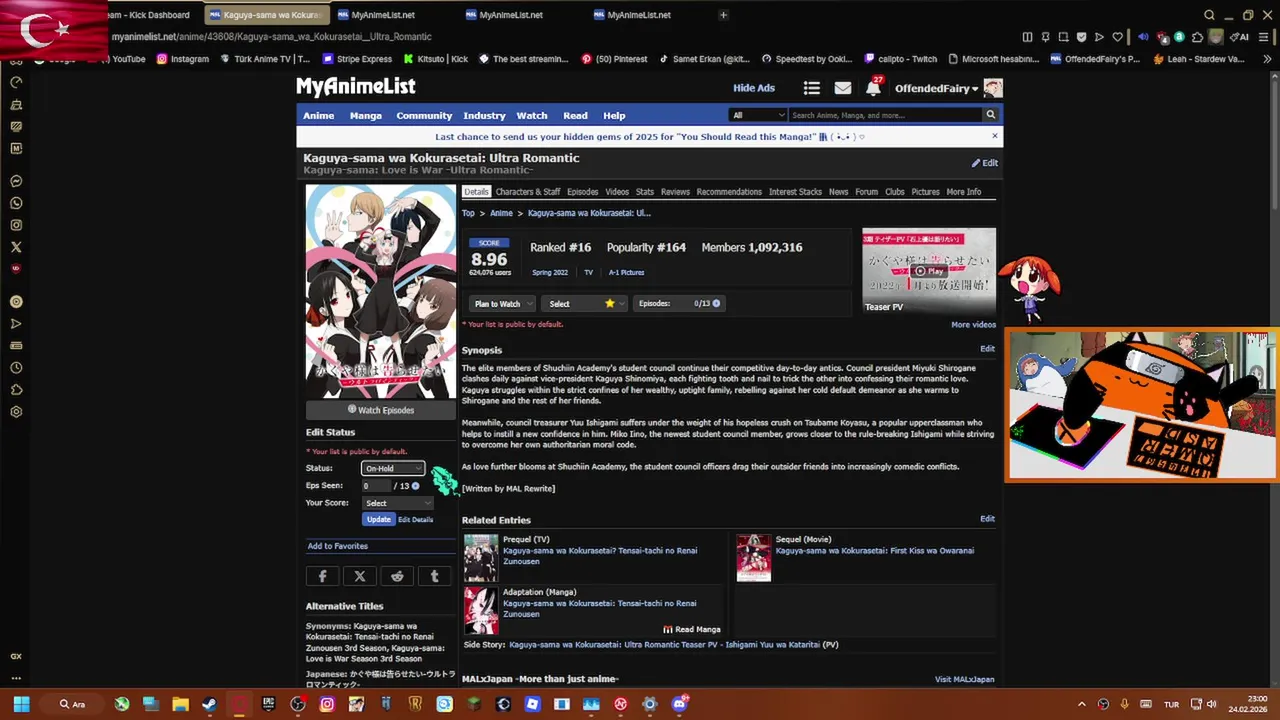Open X (Twitter) in browser sidebar

[x=16, y=247]
